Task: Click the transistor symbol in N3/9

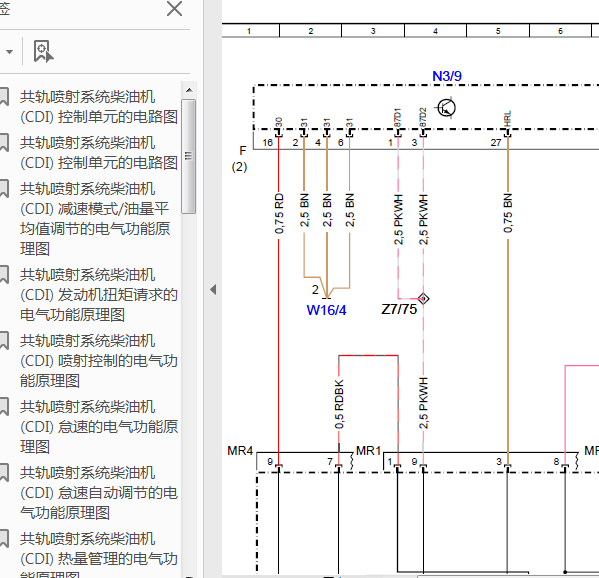Action: click(446, 108)
